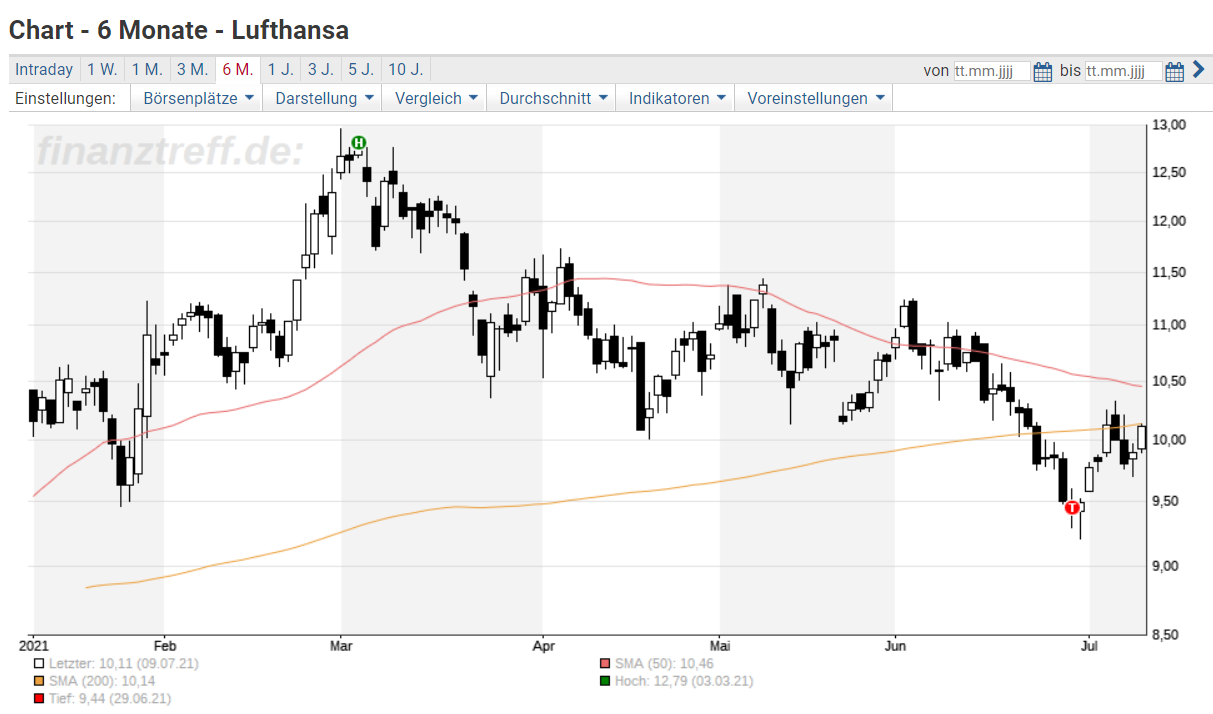Expand the Darstellung dropdown menu
This screenshot has height=714, width=1213.
coord(324,98)
